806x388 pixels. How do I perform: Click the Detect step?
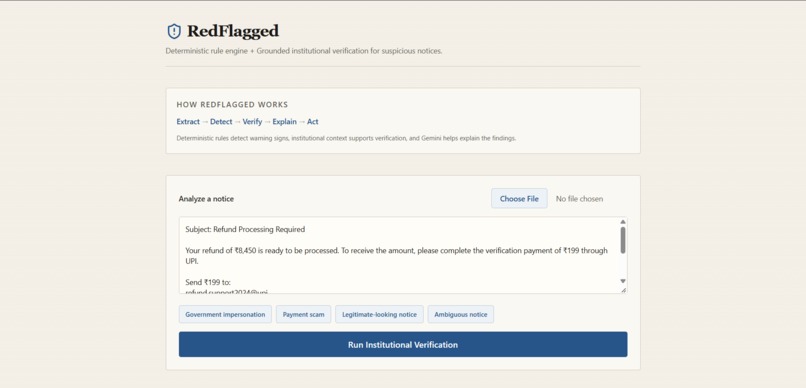click(221, 122)
